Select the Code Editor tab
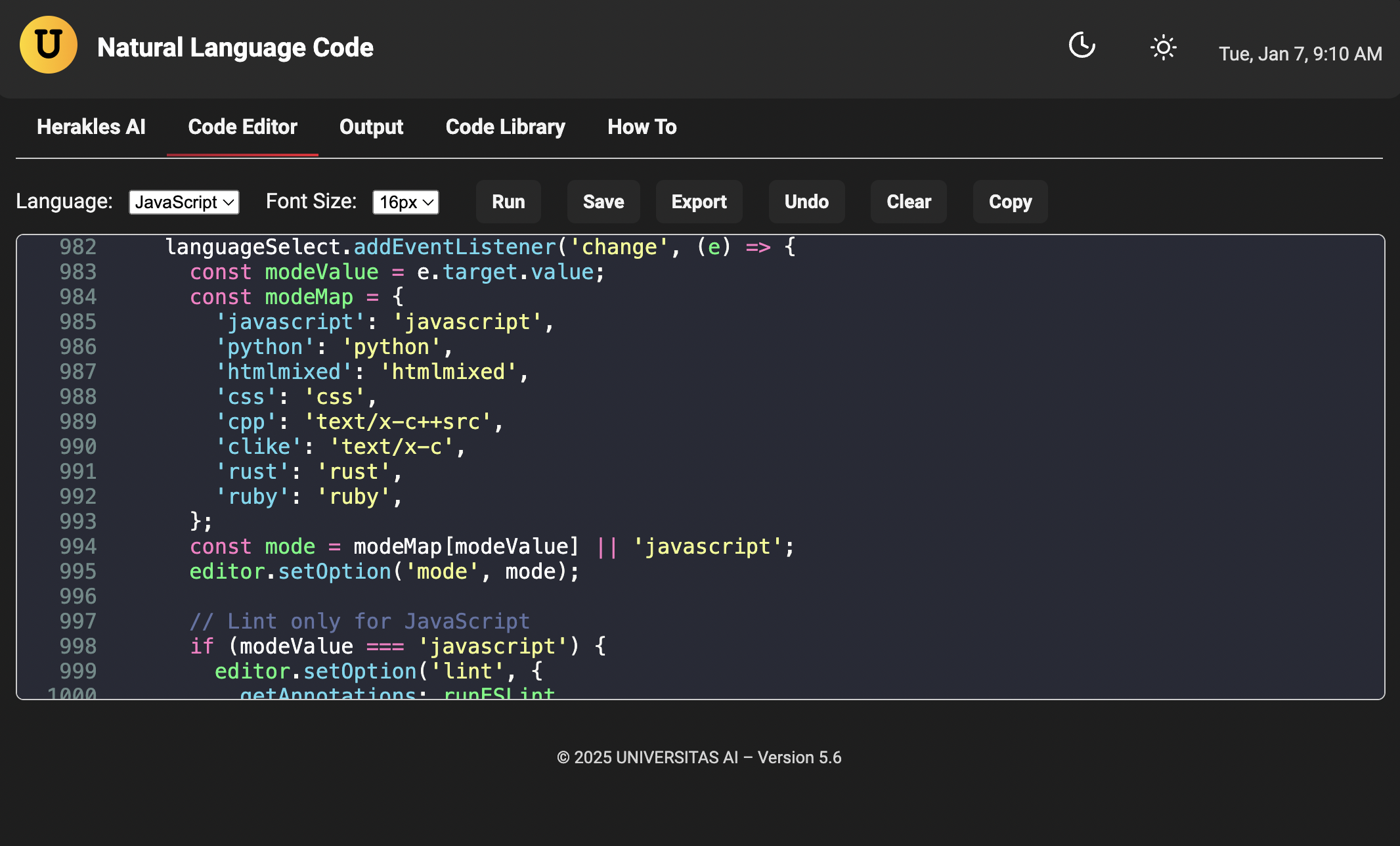This screenshot has height=846, width=1400. [x=242, y=127]
